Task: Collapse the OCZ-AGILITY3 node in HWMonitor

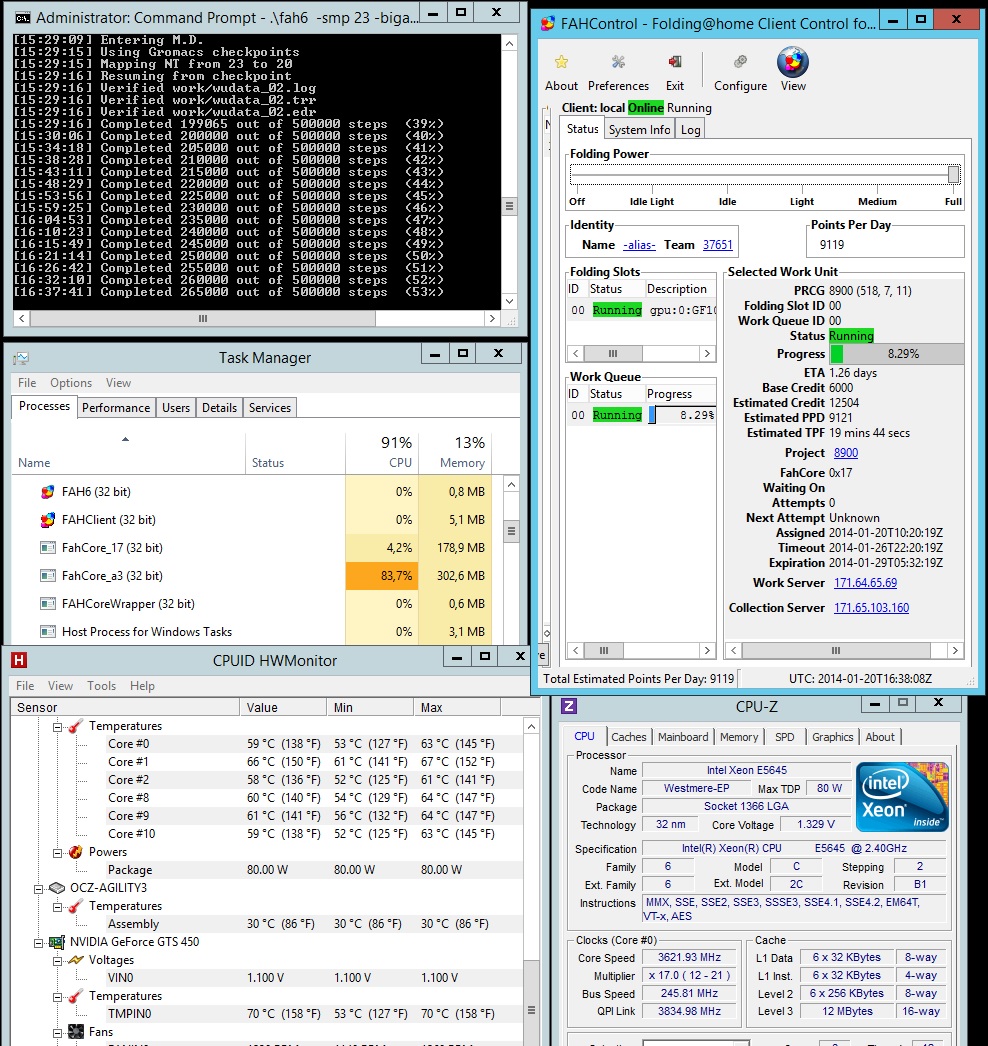Action: click(x=39, y=889)
